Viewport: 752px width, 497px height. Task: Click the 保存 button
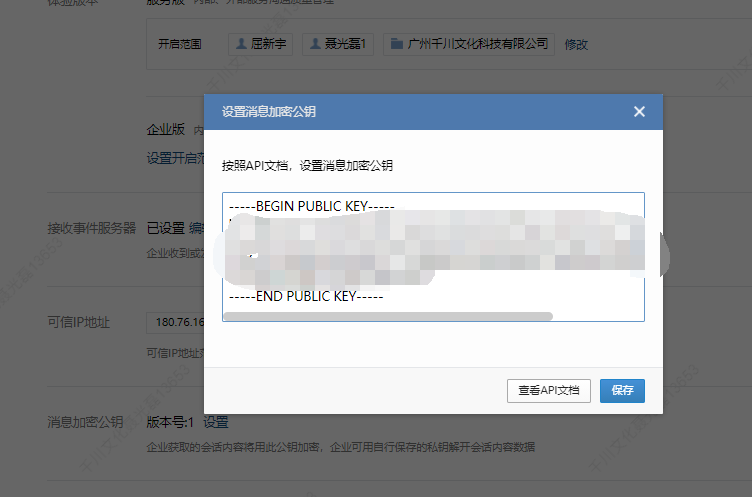[x=622, y=390]
